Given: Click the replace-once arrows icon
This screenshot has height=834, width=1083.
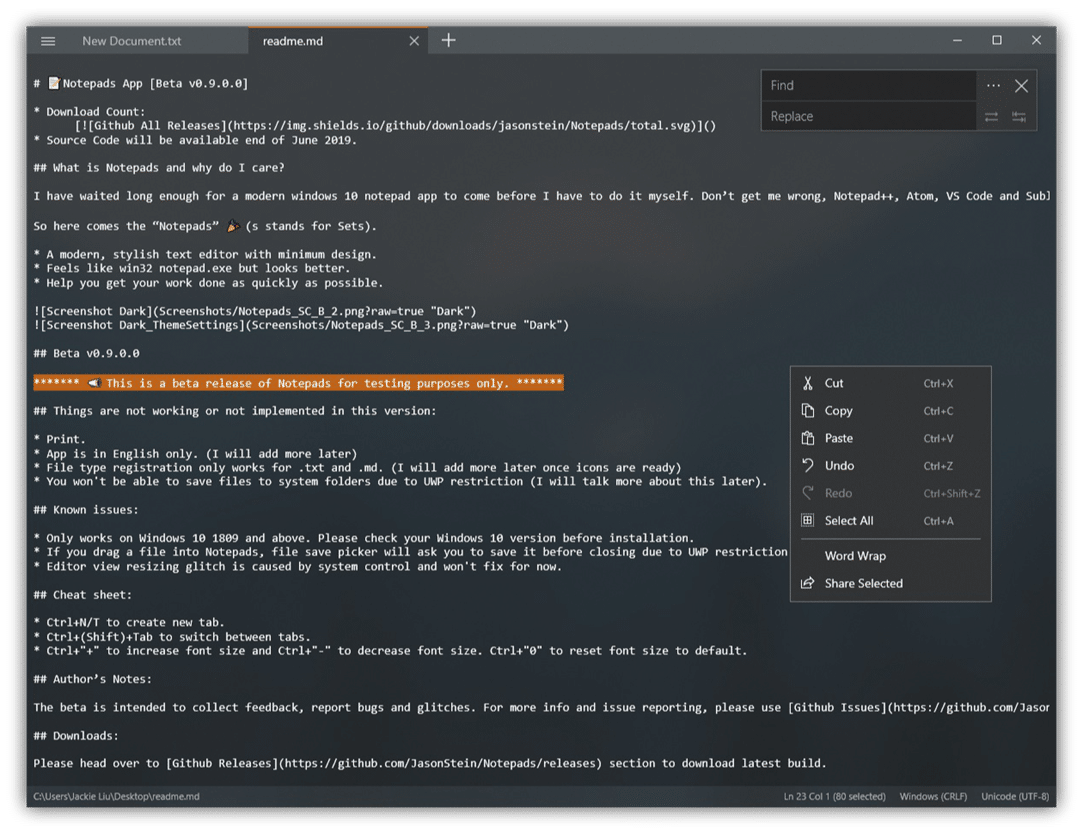Looking at the screenshot, I should tap(991, 117).
